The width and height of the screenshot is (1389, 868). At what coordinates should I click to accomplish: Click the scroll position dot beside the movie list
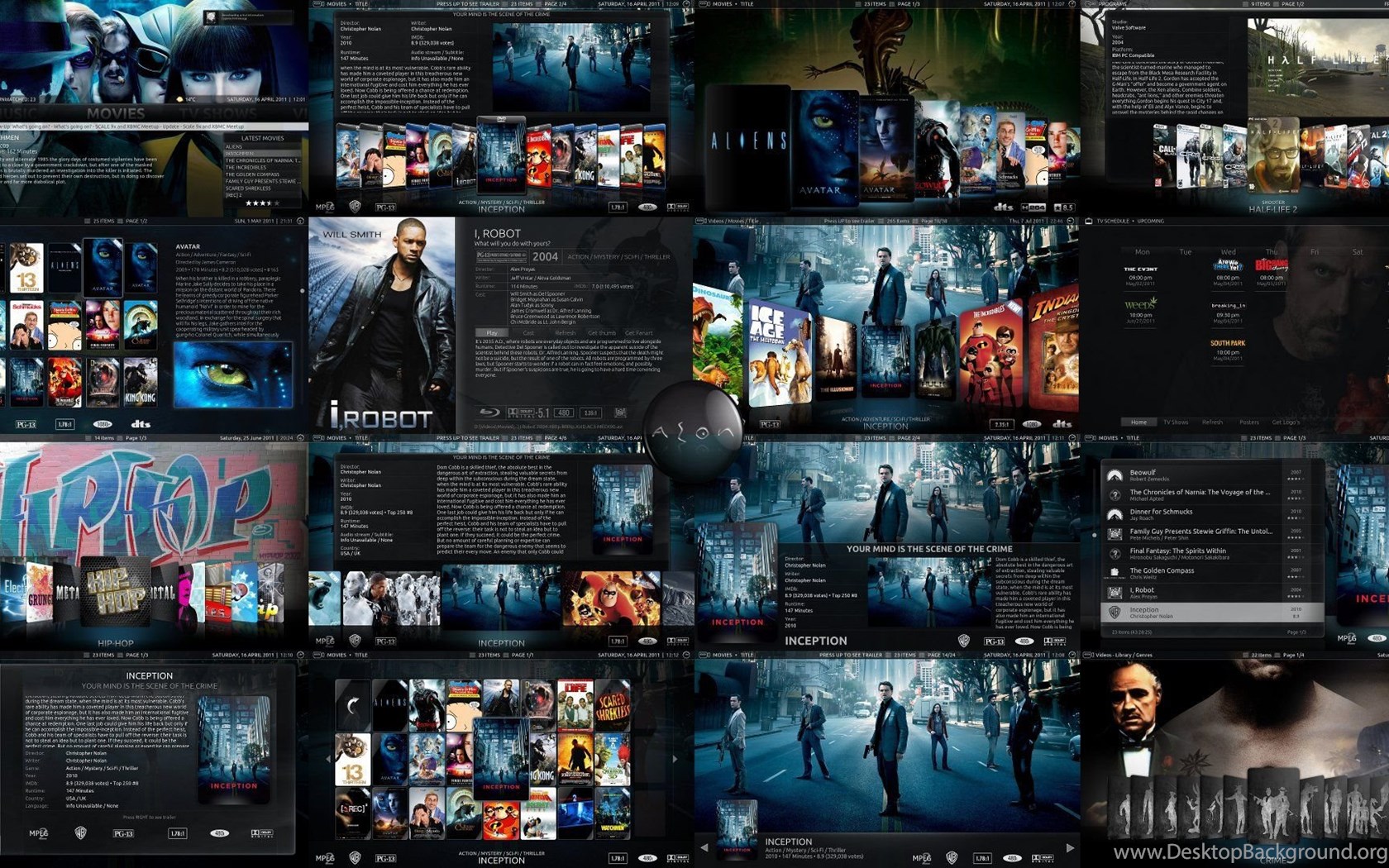click(x=1094, y=534)
